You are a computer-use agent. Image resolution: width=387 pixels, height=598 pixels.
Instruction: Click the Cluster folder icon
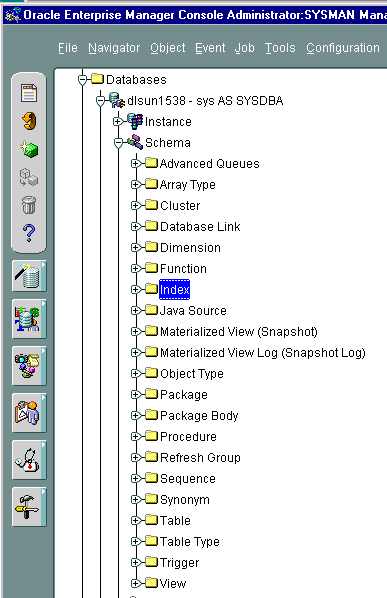pos(151,205)
